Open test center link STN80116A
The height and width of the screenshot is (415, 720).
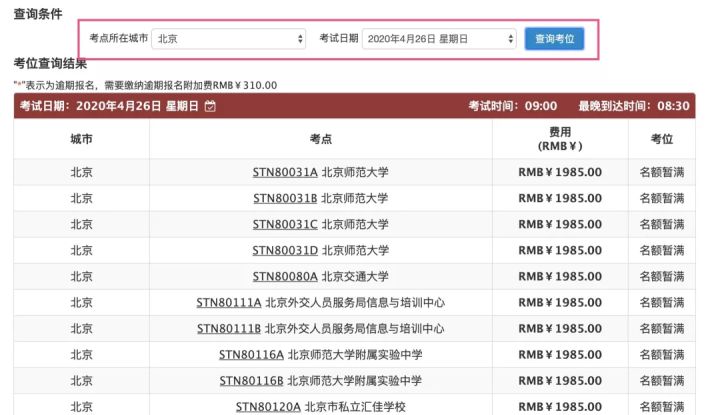coord(251,355)
